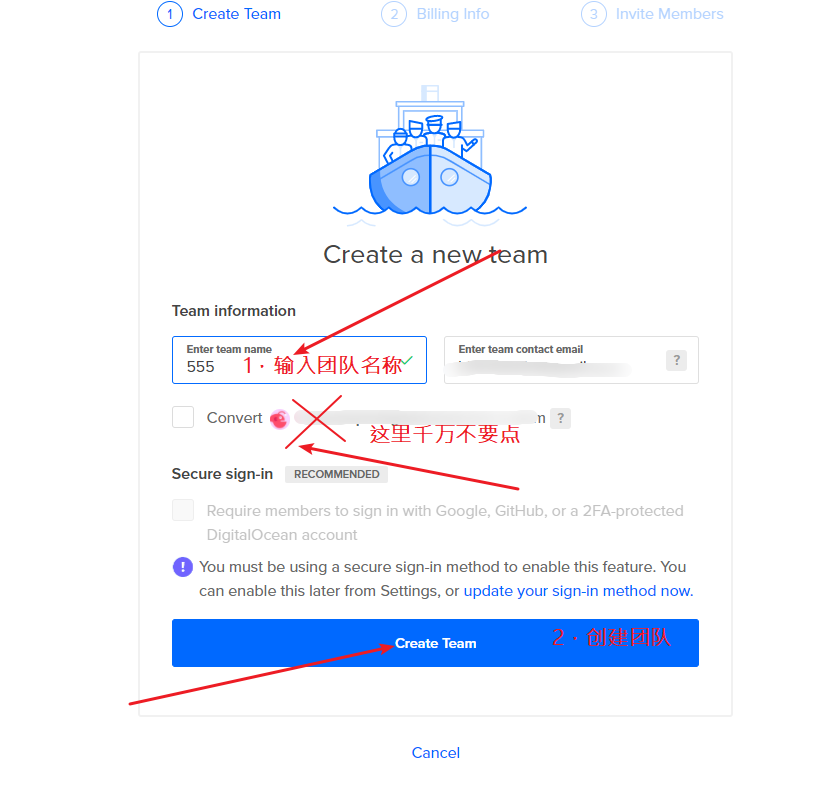Image resolution: width=819 pixels, height=797 pixels.
Task: Click the ship illustration image
Action: tap(430, 156)
